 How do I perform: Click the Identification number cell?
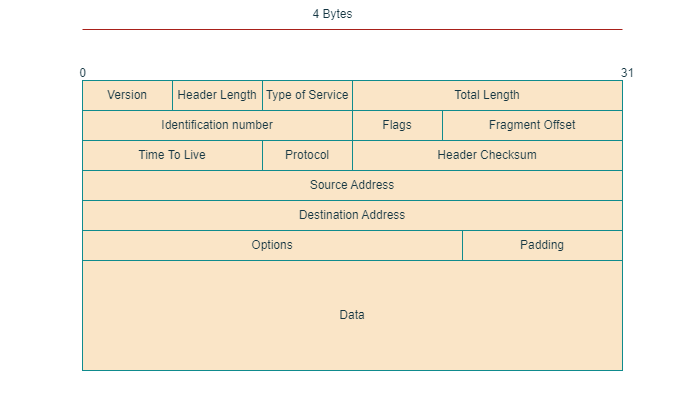click(217, 125)
